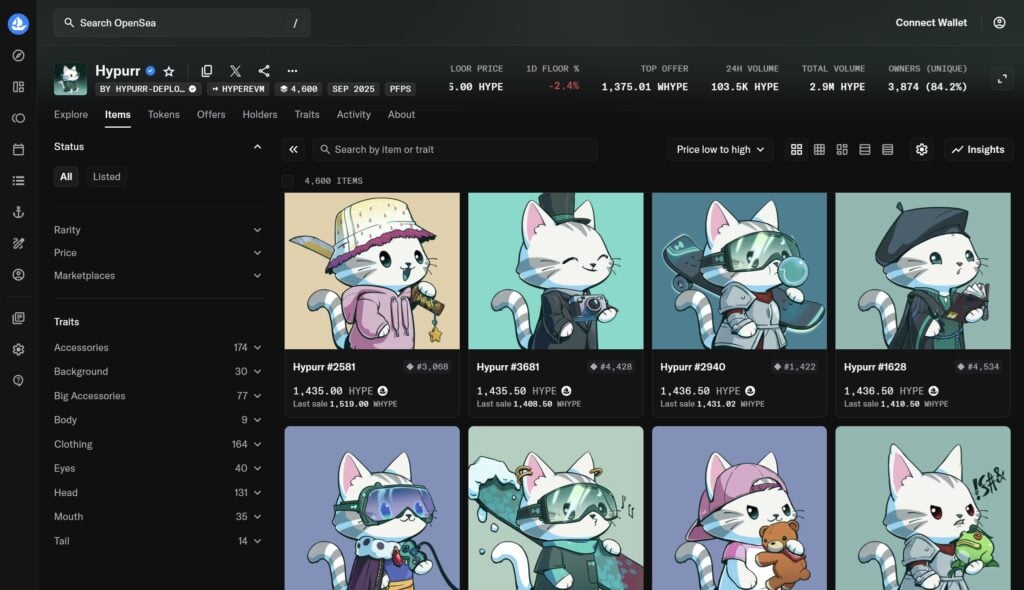Viewport: 1024px width, 590px height.
Task: Expand the Rarity filter section
Action: [x=157, y=230]
